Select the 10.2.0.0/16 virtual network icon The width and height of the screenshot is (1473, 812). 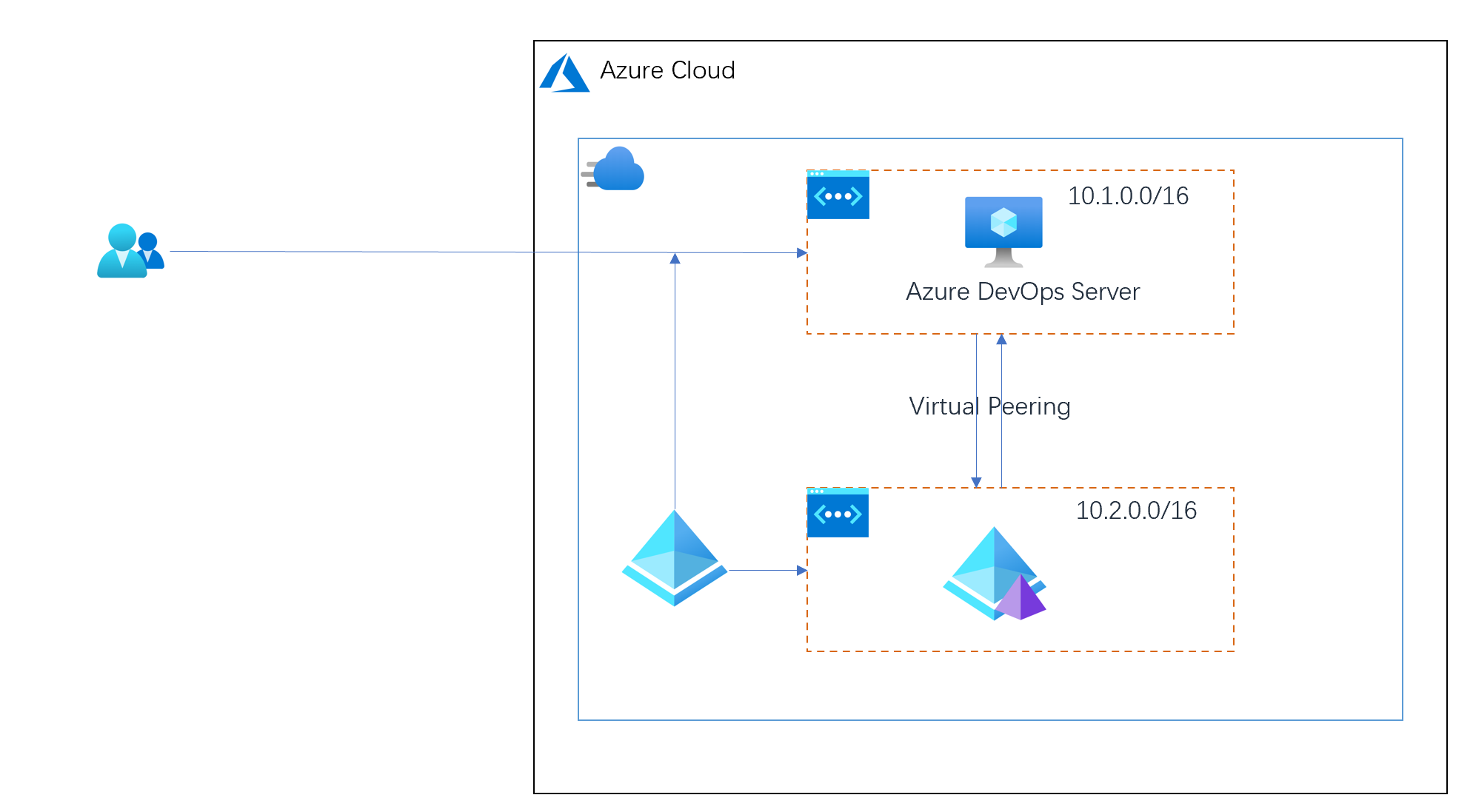coord(838,512)
